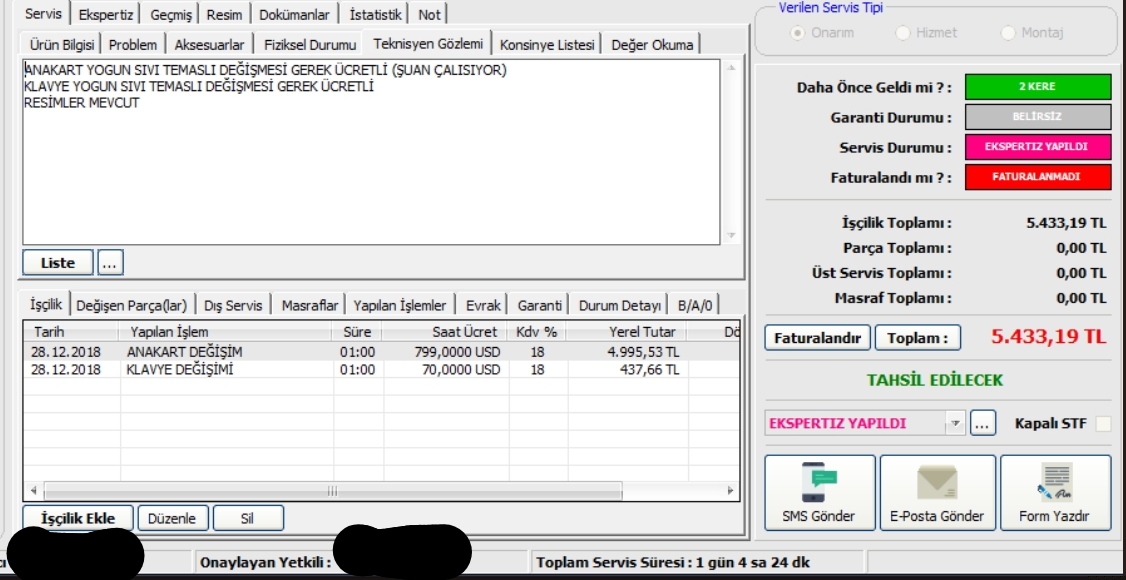Click the Sil button

coord(248,518)
